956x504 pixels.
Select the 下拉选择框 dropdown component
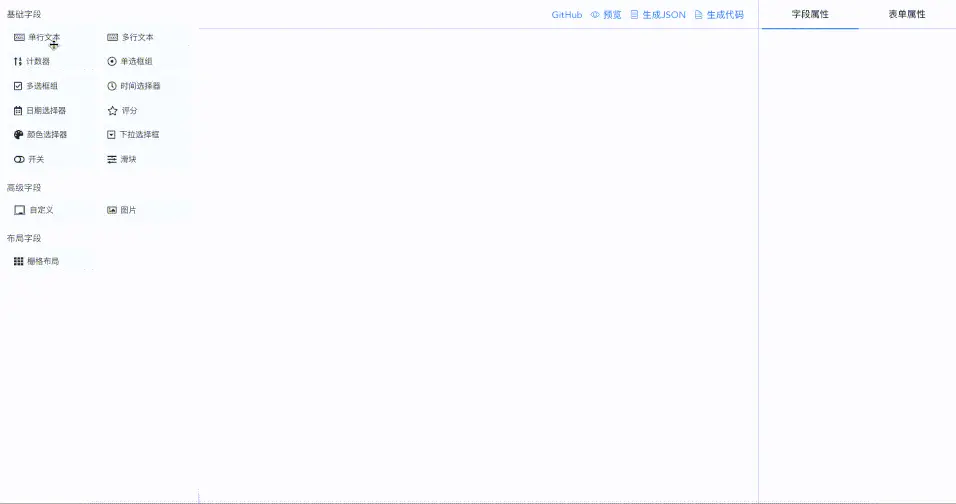(x=144, y=135)
